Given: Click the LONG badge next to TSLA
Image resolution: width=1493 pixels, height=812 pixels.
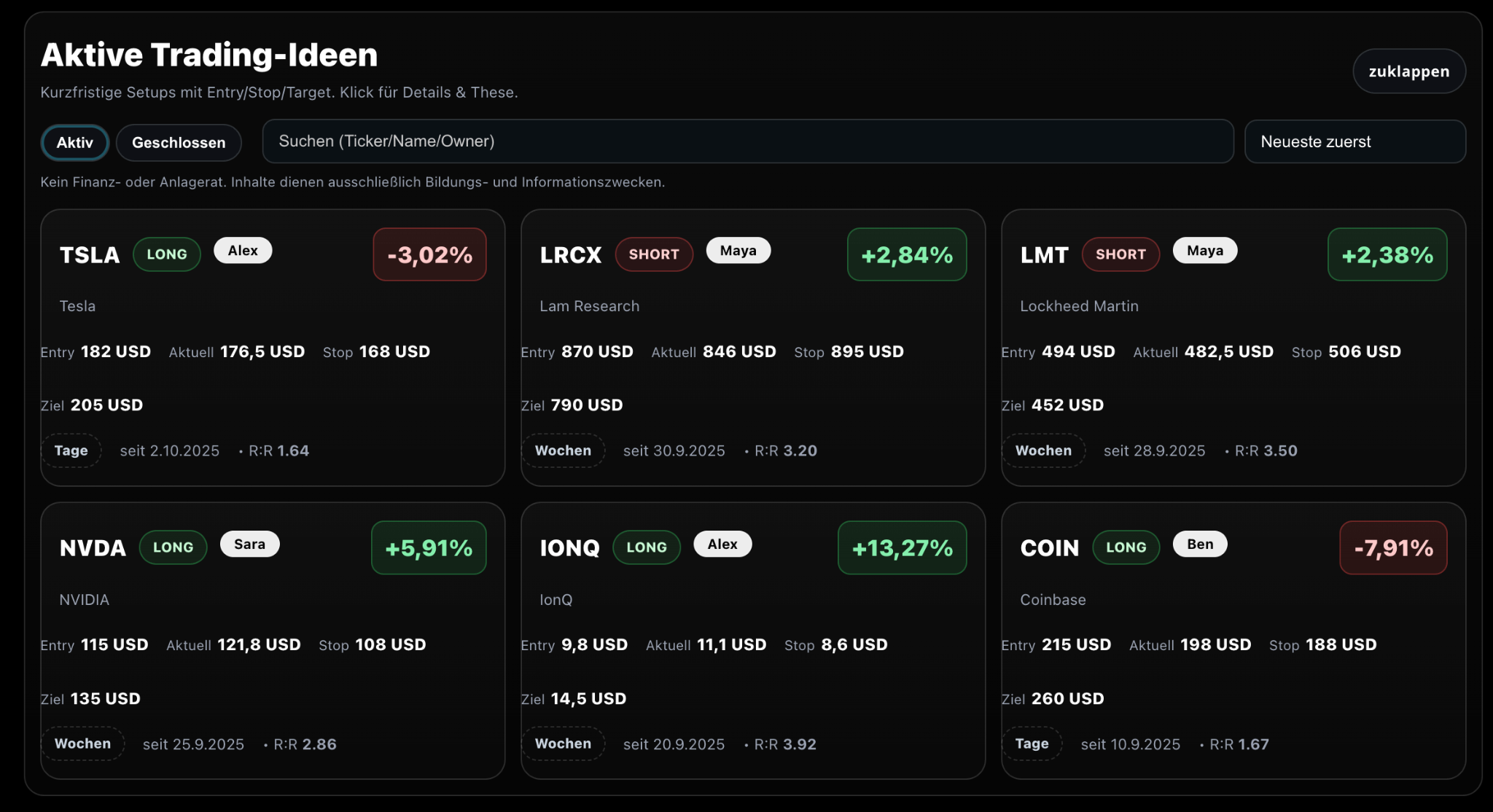Looking at the screenshot, I should tap(167, 254).
